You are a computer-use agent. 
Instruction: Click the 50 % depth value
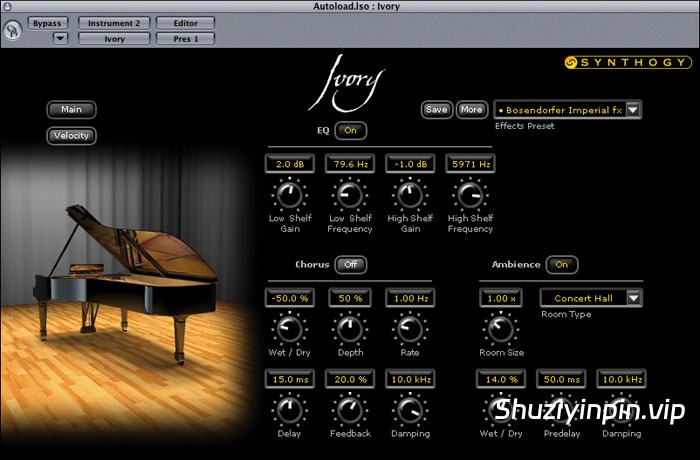coord(350,298)
